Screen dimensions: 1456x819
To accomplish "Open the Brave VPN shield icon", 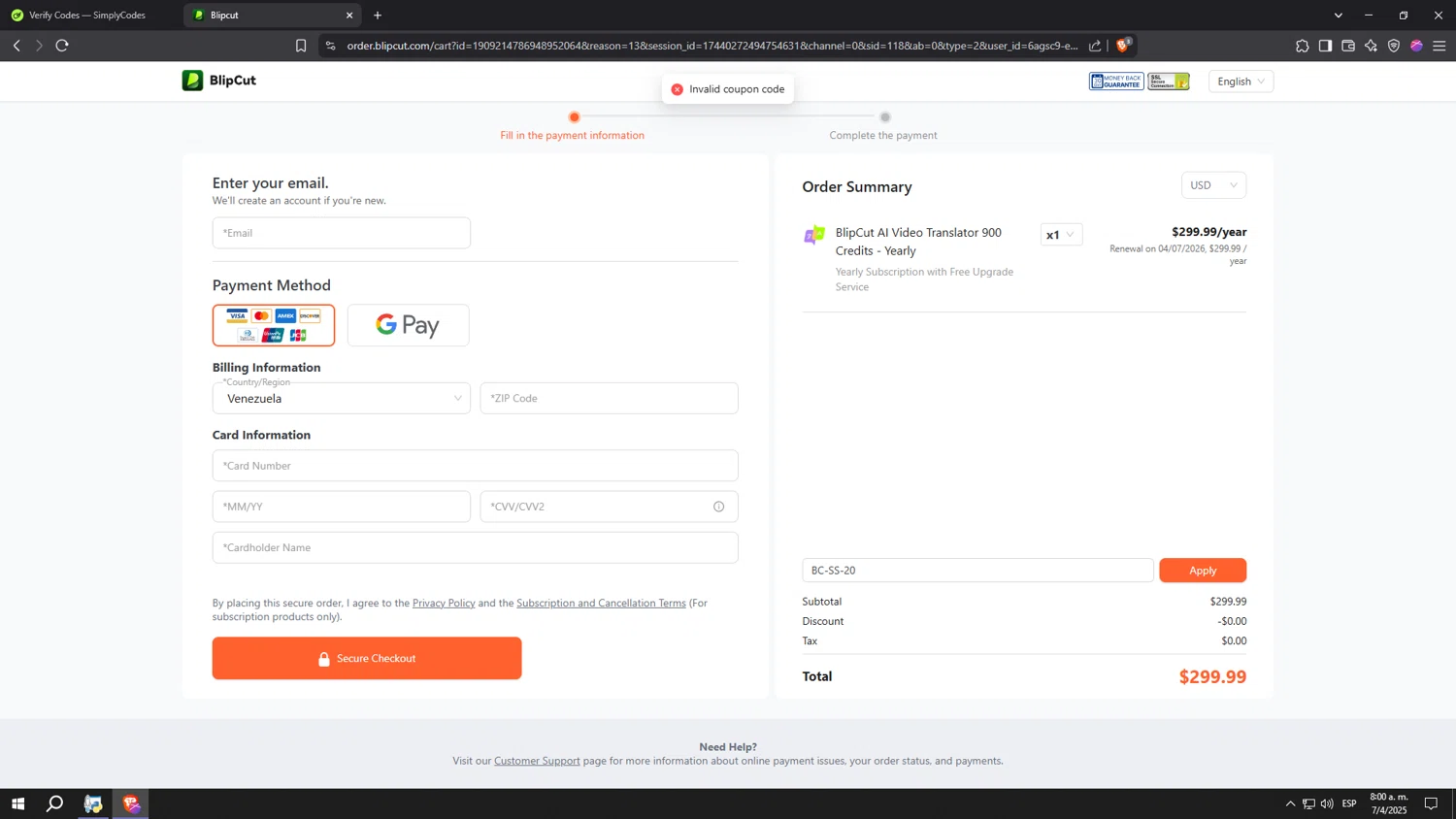I will coord(1394,46).
